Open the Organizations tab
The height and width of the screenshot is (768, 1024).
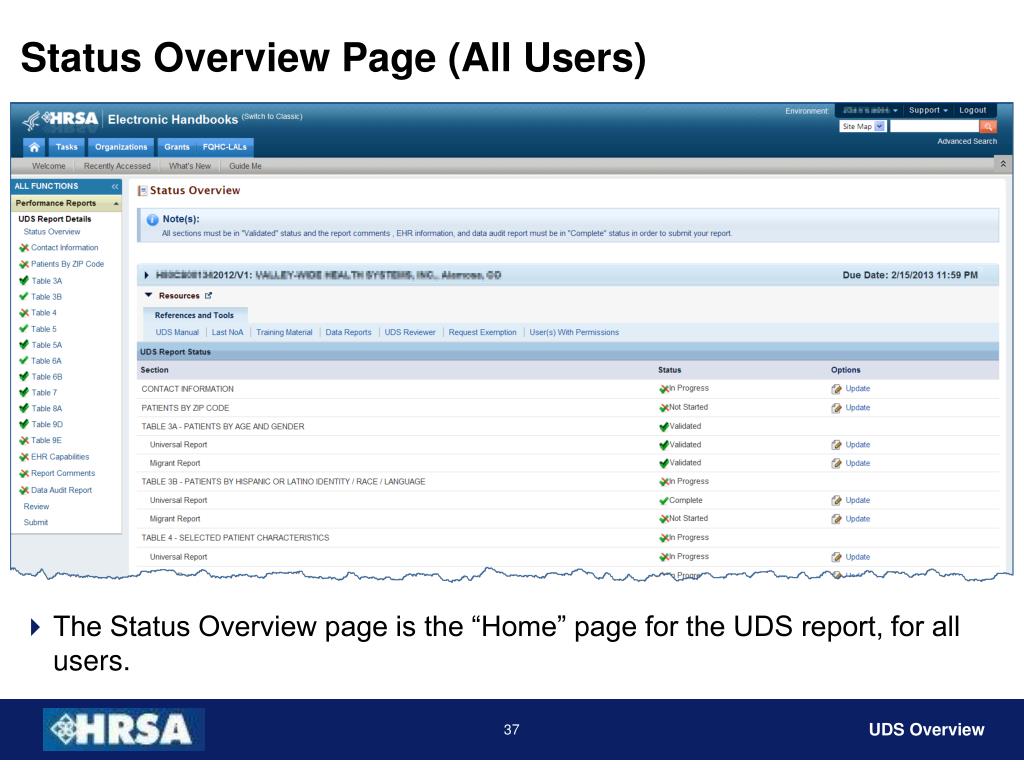[121, 147]
